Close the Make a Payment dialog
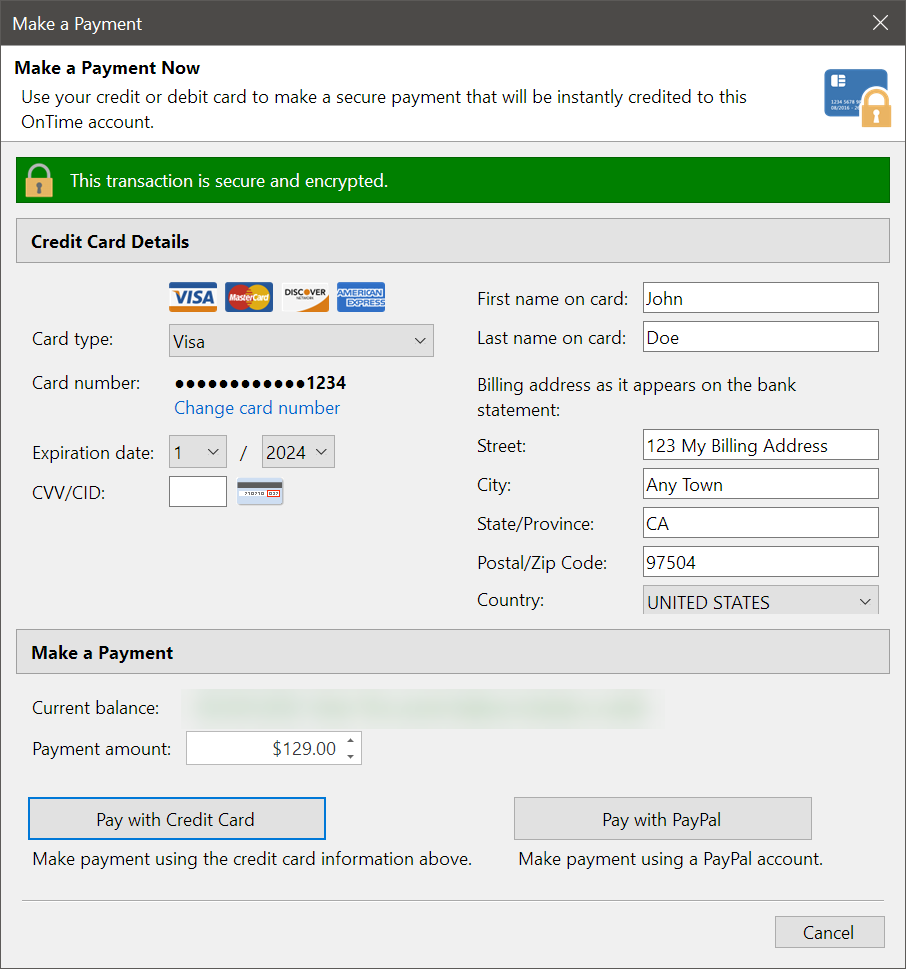The image size is (906, 969). pyautogui.click(x=880, y=23)
